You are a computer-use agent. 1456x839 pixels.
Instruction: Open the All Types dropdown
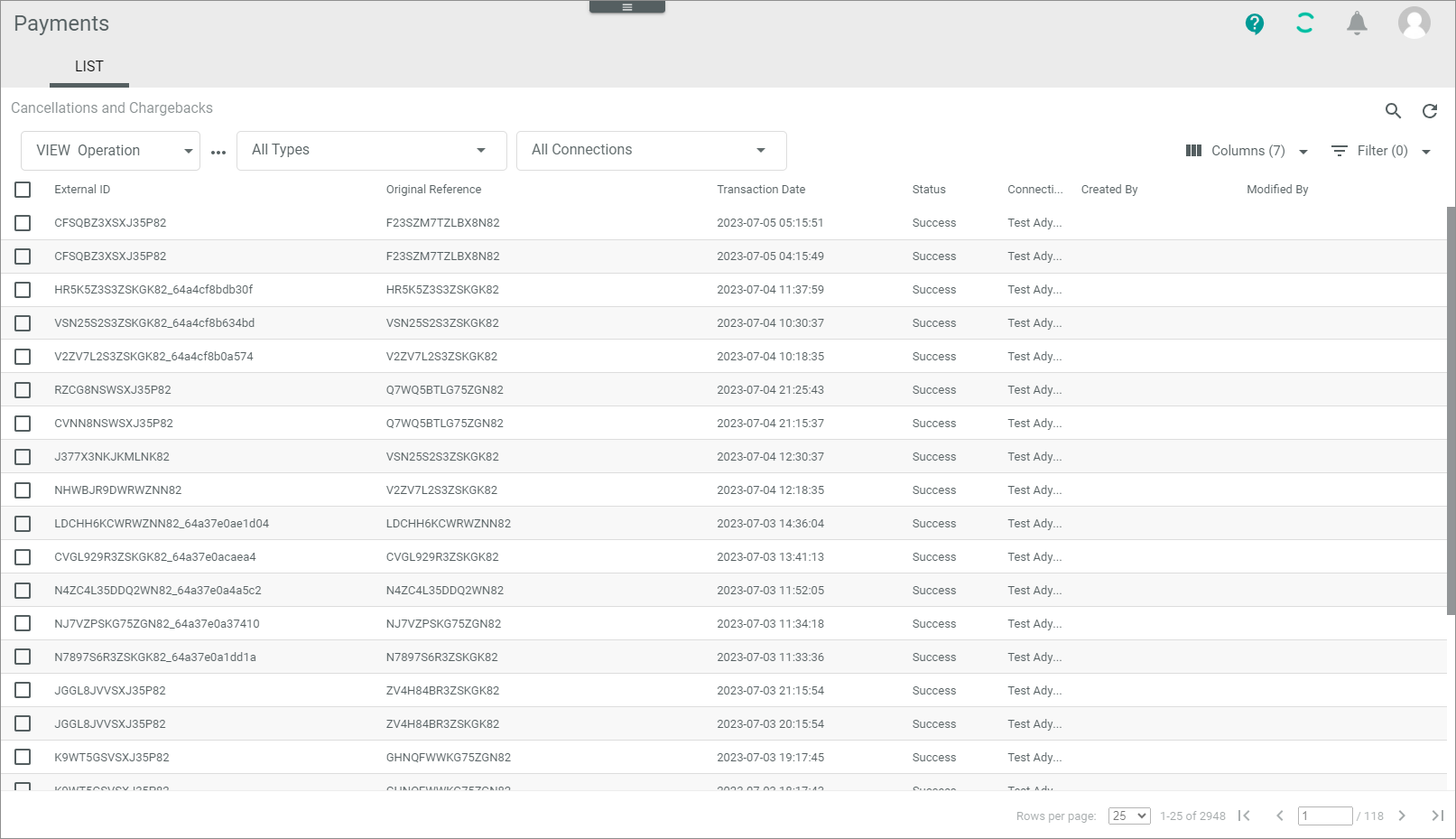click(370, 150)
